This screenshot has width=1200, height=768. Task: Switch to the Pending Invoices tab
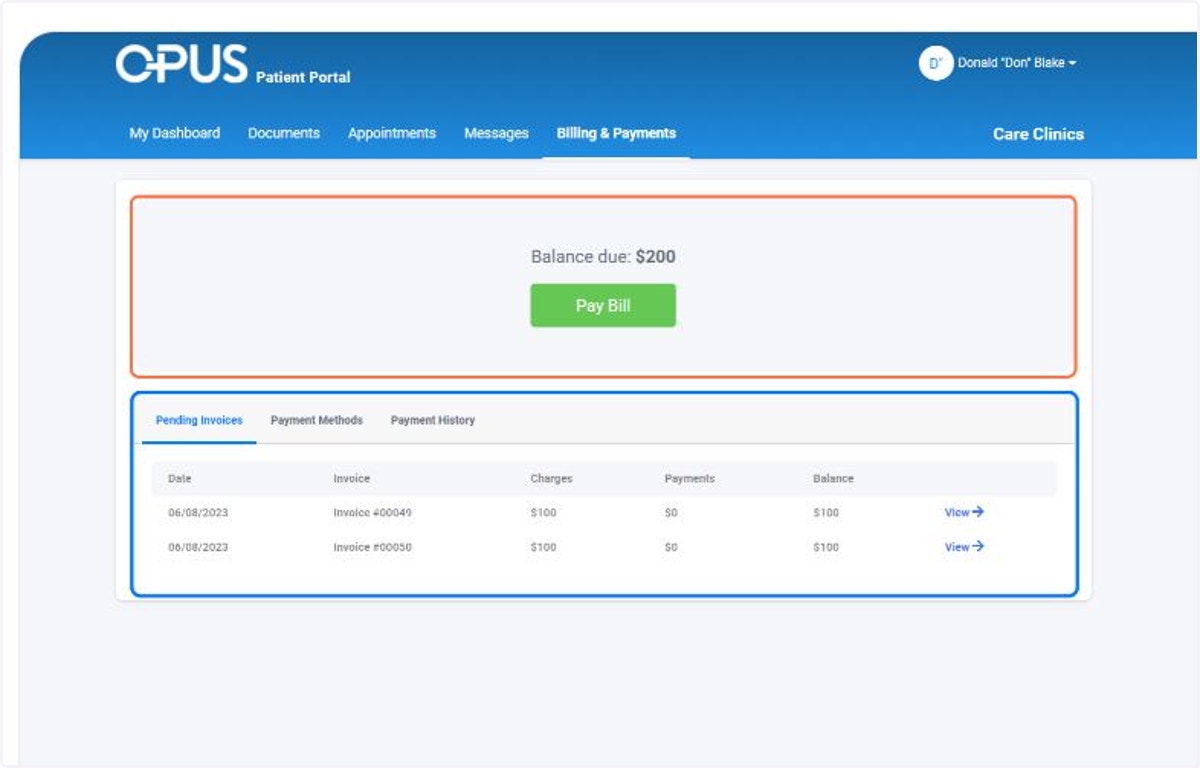pos(199,420)
